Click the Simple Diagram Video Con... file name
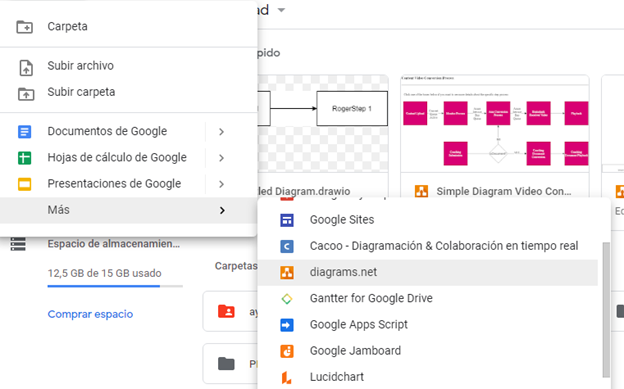 504,192
